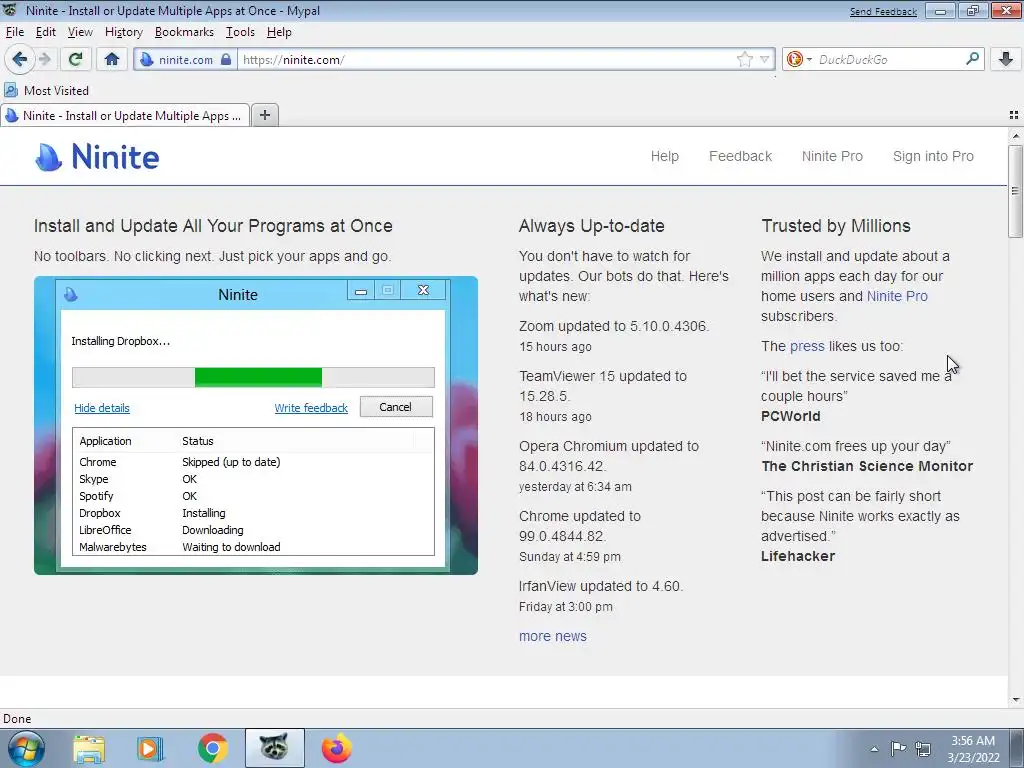Open the History menu

pos(123,32)
